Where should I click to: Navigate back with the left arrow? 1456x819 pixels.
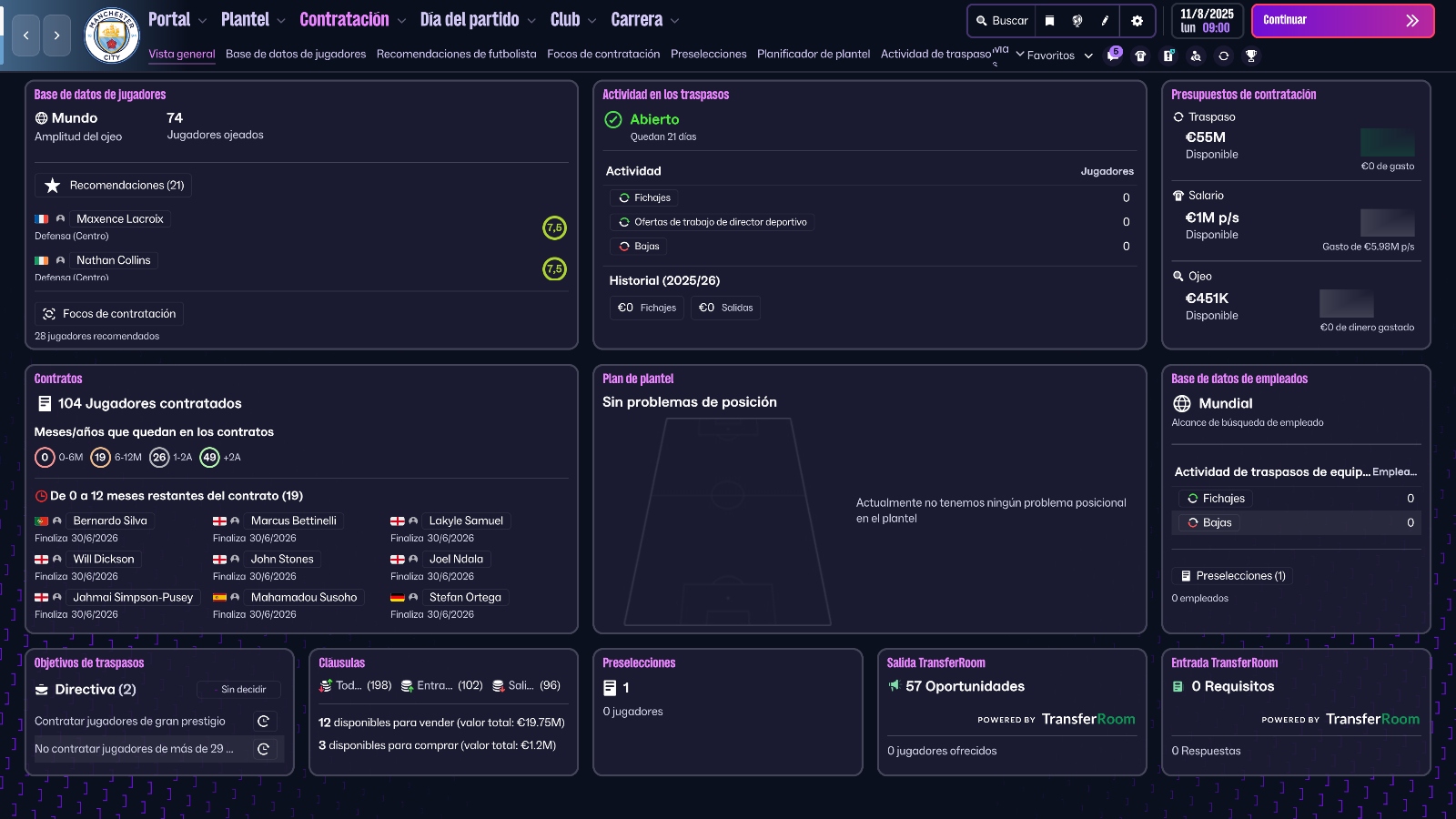tap(25, 35)
